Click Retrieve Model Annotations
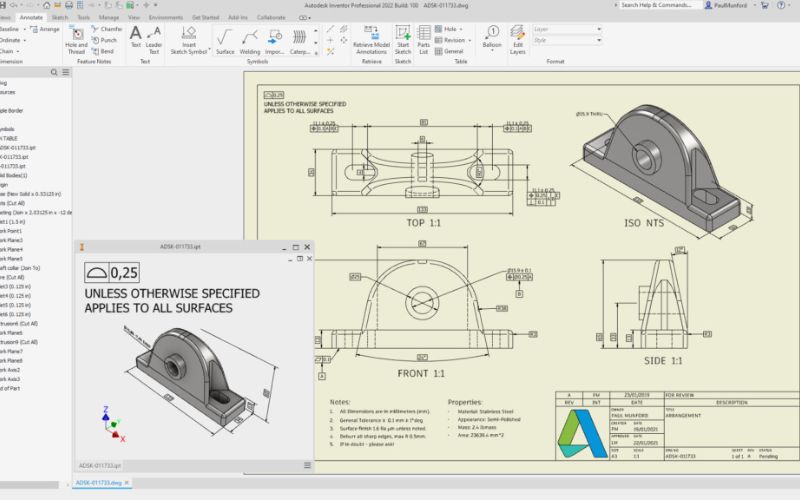This screenshot has width=800, height=500. pyautogui.click(x=371, y=40)
